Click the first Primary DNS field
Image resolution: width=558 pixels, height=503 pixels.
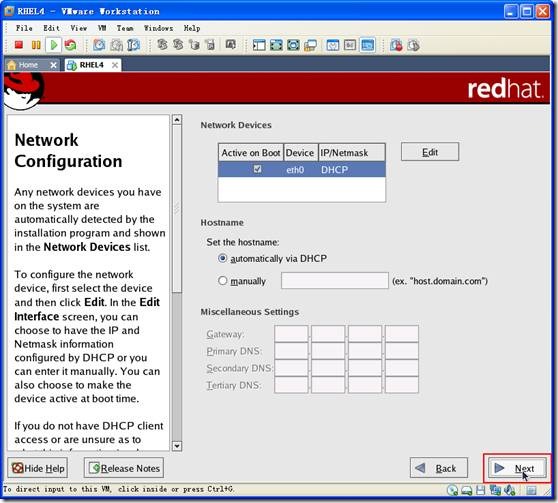coord(291,351)
